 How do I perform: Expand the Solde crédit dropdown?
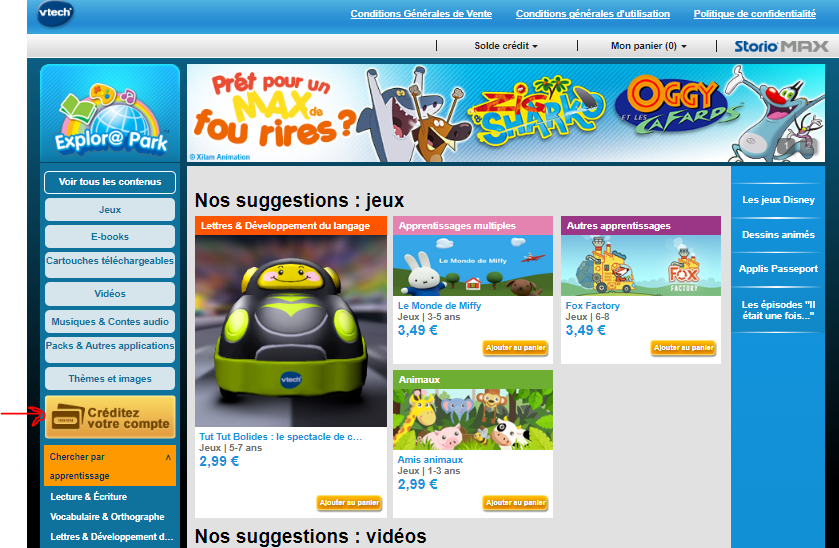pyautogui.click(x=506, y=46)
